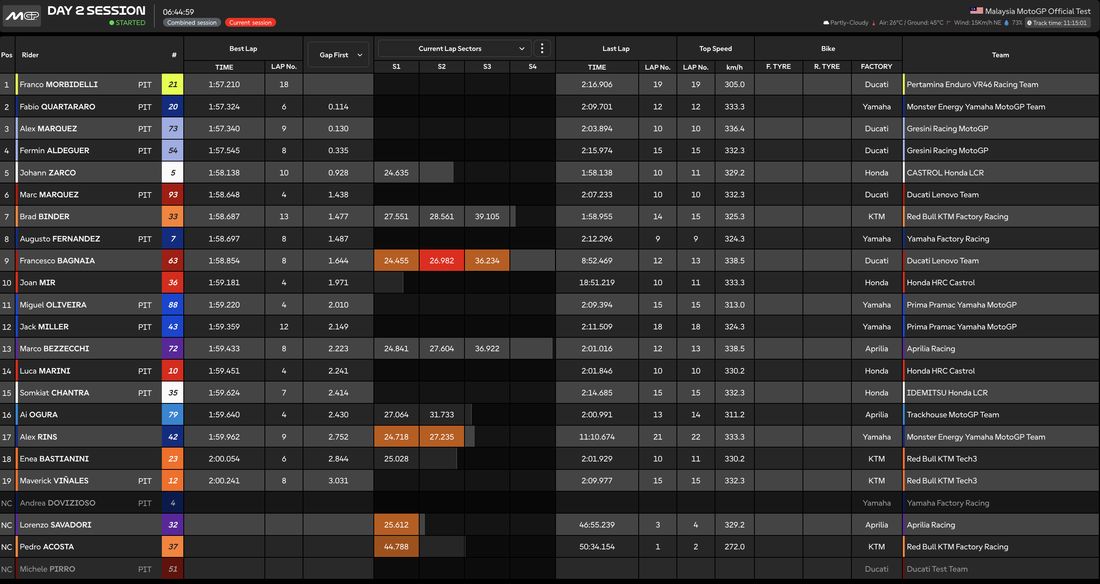The width and height of the screenshot is (1100, 584).
Task: Click Bezzecchi's S4 sector progress bar
Action: pos(532,348)
